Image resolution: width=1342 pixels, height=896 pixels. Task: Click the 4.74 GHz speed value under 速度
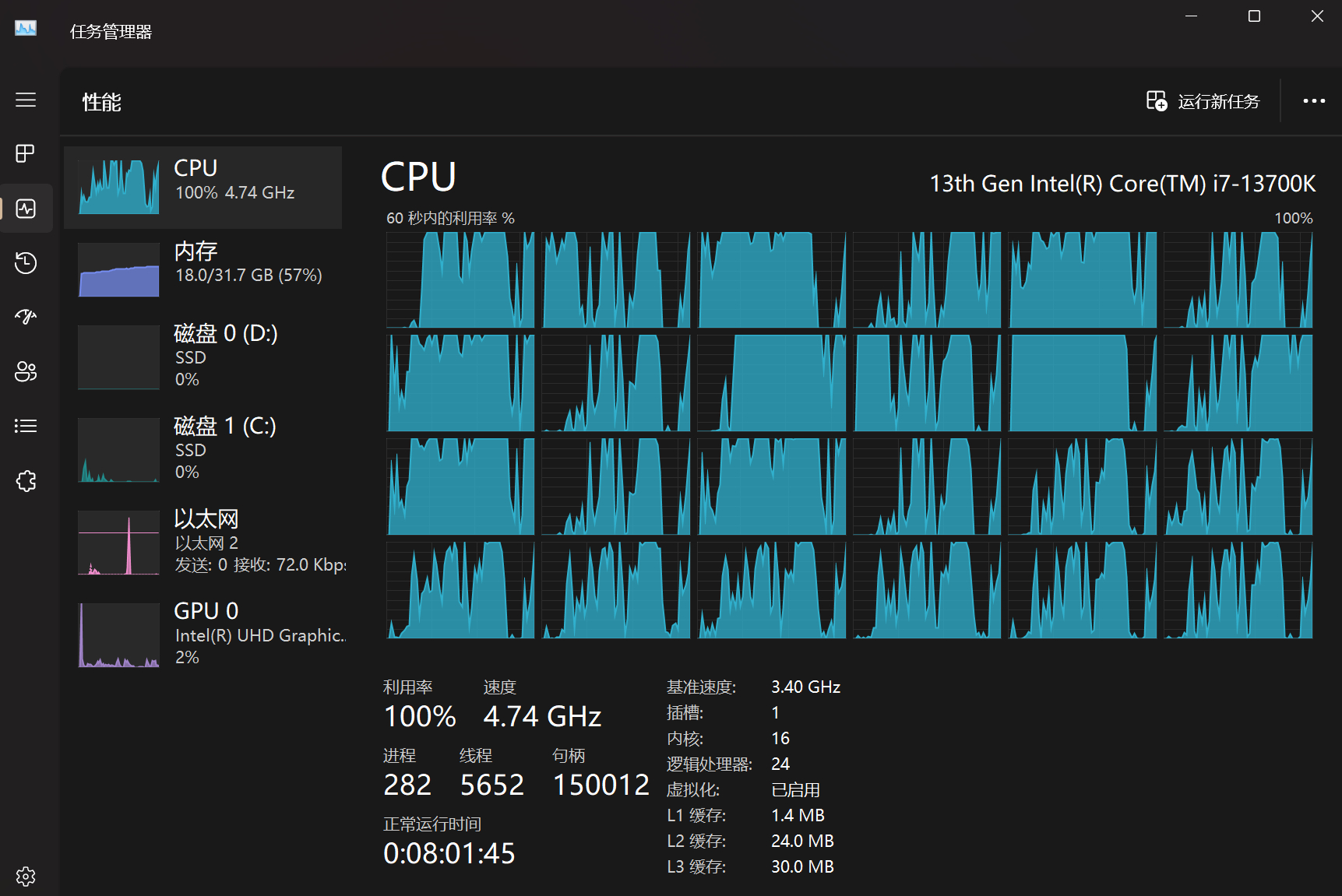click(x=542, y=716)
